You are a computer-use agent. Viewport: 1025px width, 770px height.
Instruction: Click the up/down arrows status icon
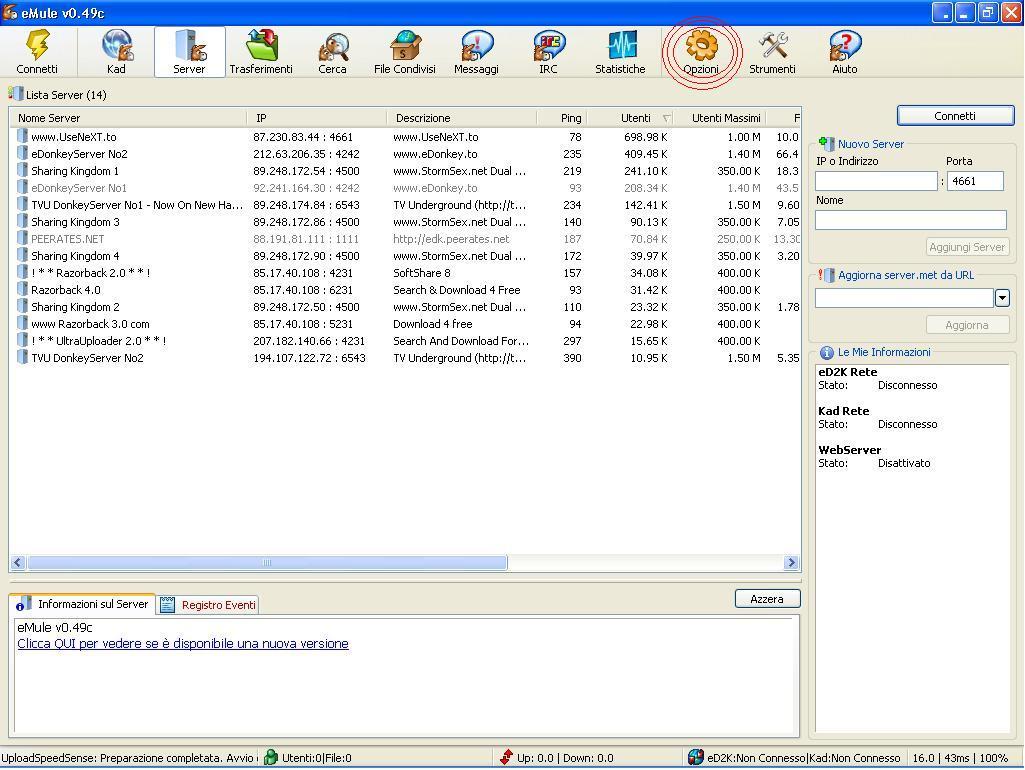tap(506, 758)
